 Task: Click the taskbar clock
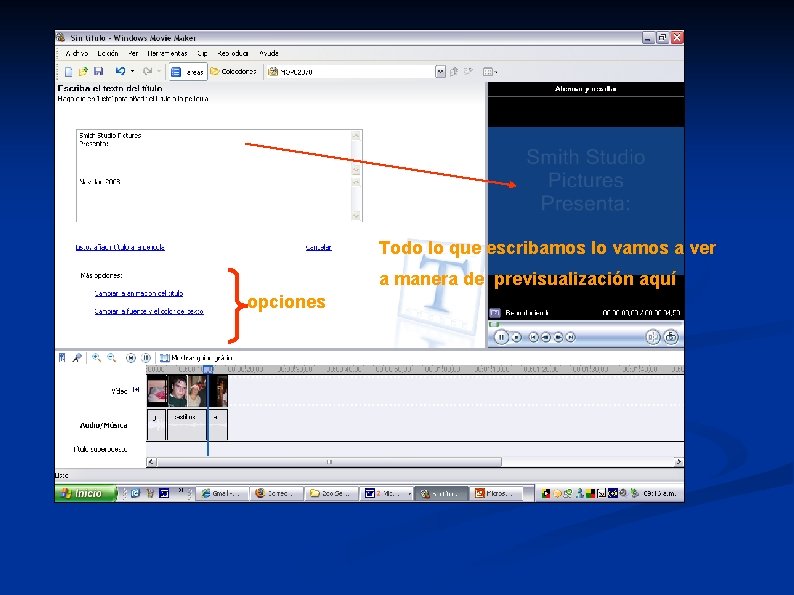coord(659,493)
